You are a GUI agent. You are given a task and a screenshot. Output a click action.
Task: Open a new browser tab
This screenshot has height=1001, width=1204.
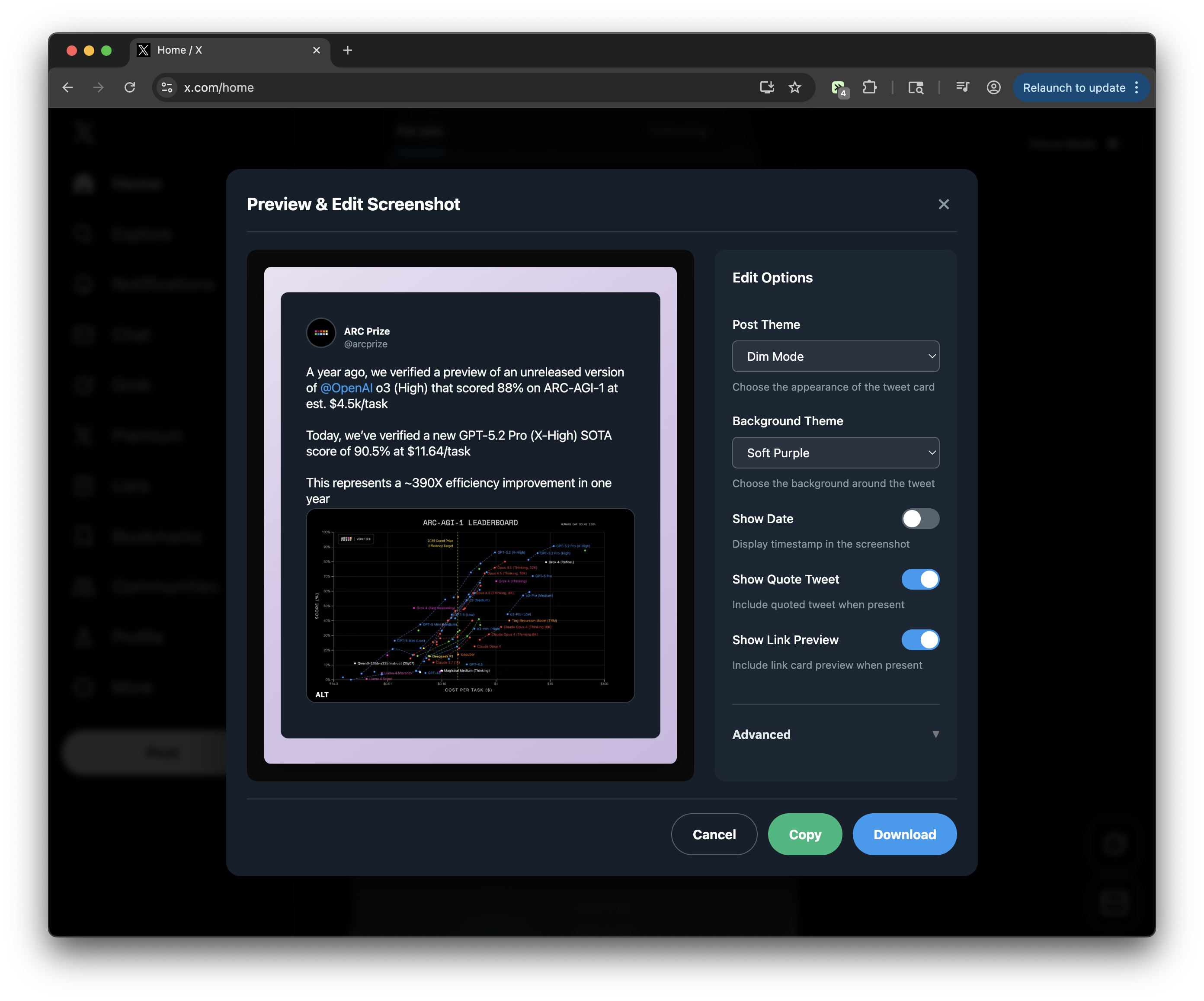347,51
